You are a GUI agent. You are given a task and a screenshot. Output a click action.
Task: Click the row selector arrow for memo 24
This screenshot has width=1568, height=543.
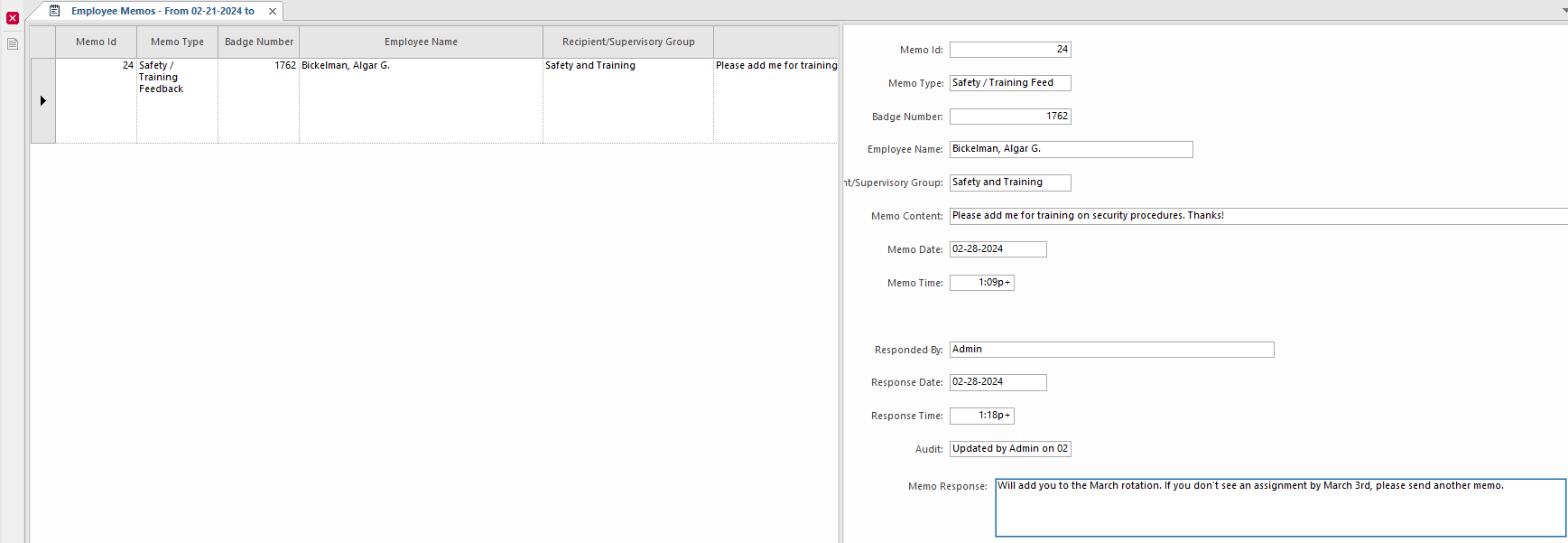tap(42, 100)
